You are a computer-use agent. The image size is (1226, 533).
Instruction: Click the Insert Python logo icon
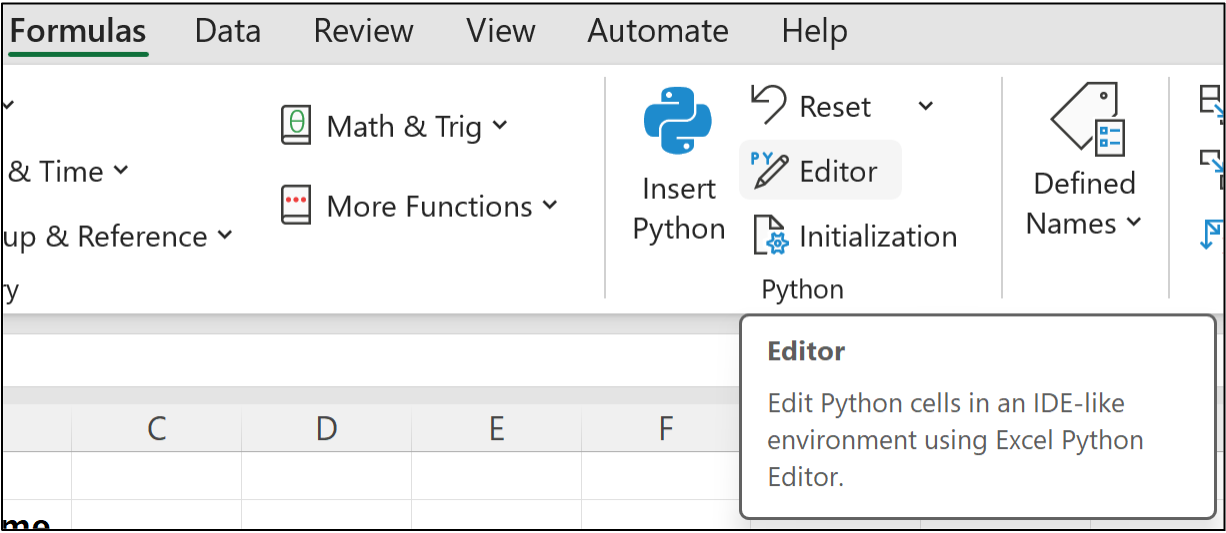(677, 120)
